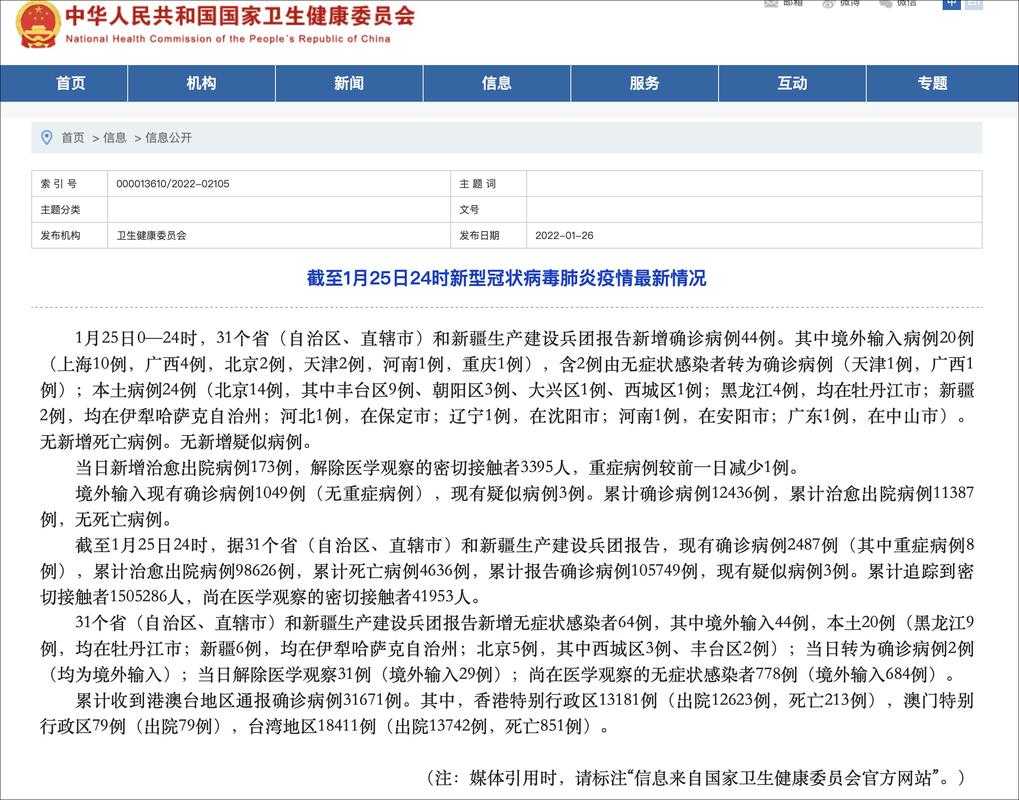Open the 服务 navigation menu

click(644, 83)
